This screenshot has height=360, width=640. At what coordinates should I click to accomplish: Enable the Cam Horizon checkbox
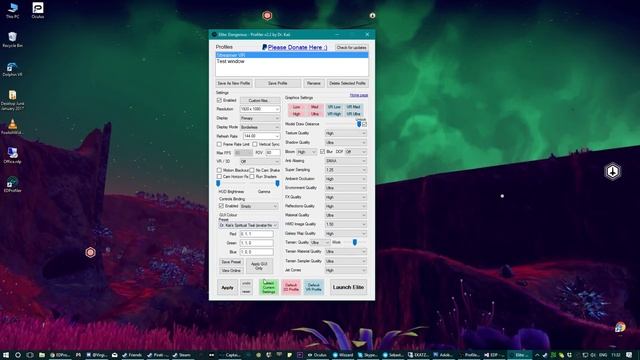(x=219, y=176)
